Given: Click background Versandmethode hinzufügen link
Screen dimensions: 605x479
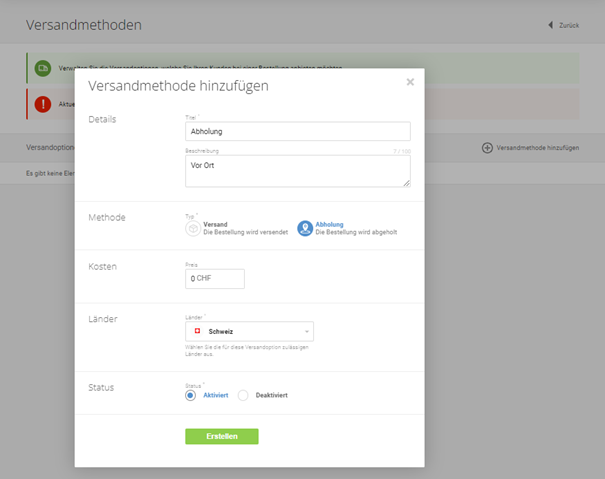Looking at the screenshot, I should point(537,147).
